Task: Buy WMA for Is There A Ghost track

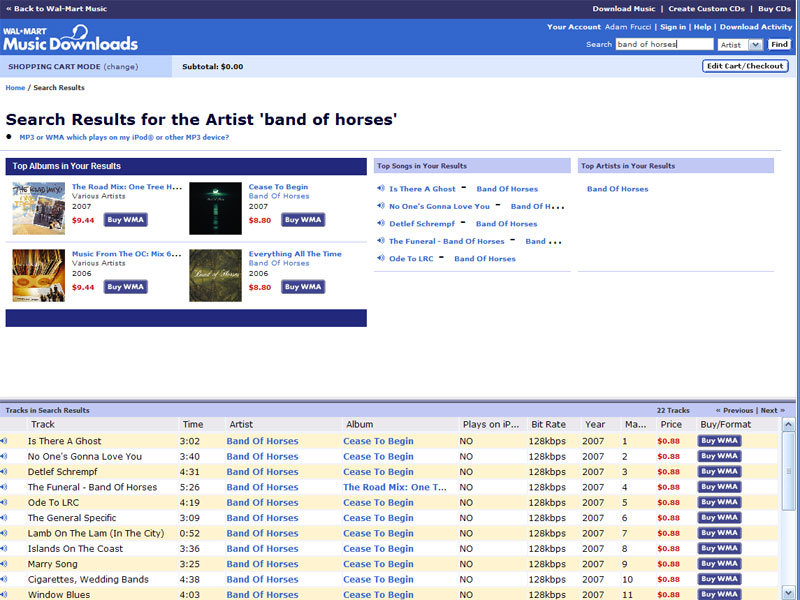Action: 719,441
